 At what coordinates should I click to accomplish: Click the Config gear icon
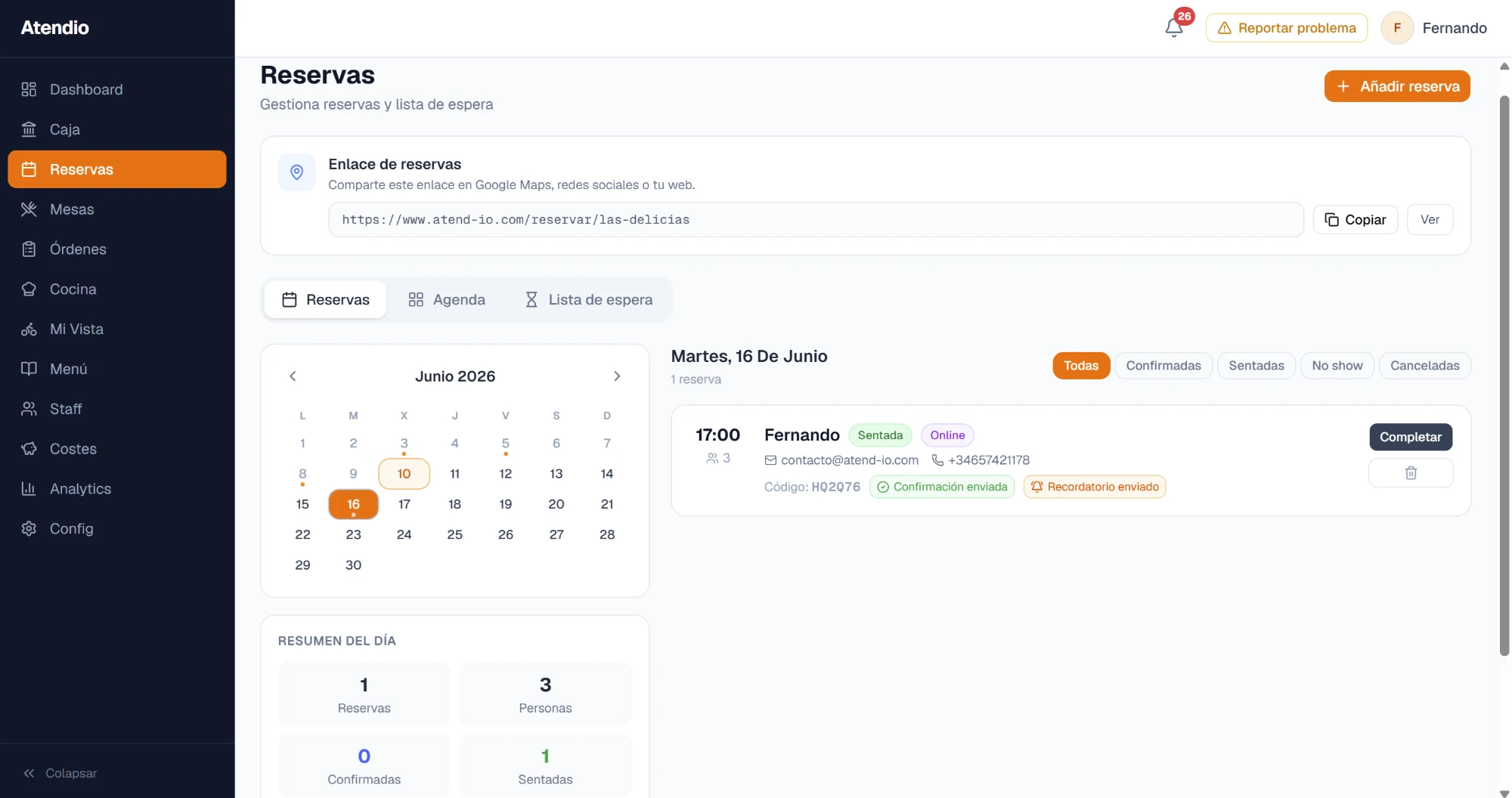[29, 529]
